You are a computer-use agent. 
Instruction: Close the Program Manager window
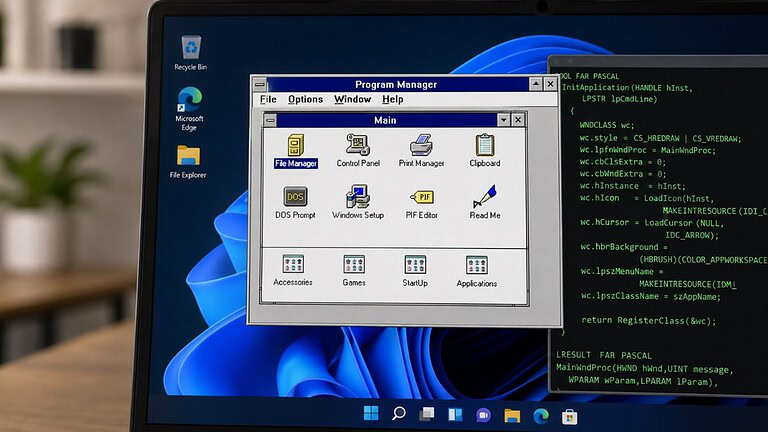[x=551, y=84]
